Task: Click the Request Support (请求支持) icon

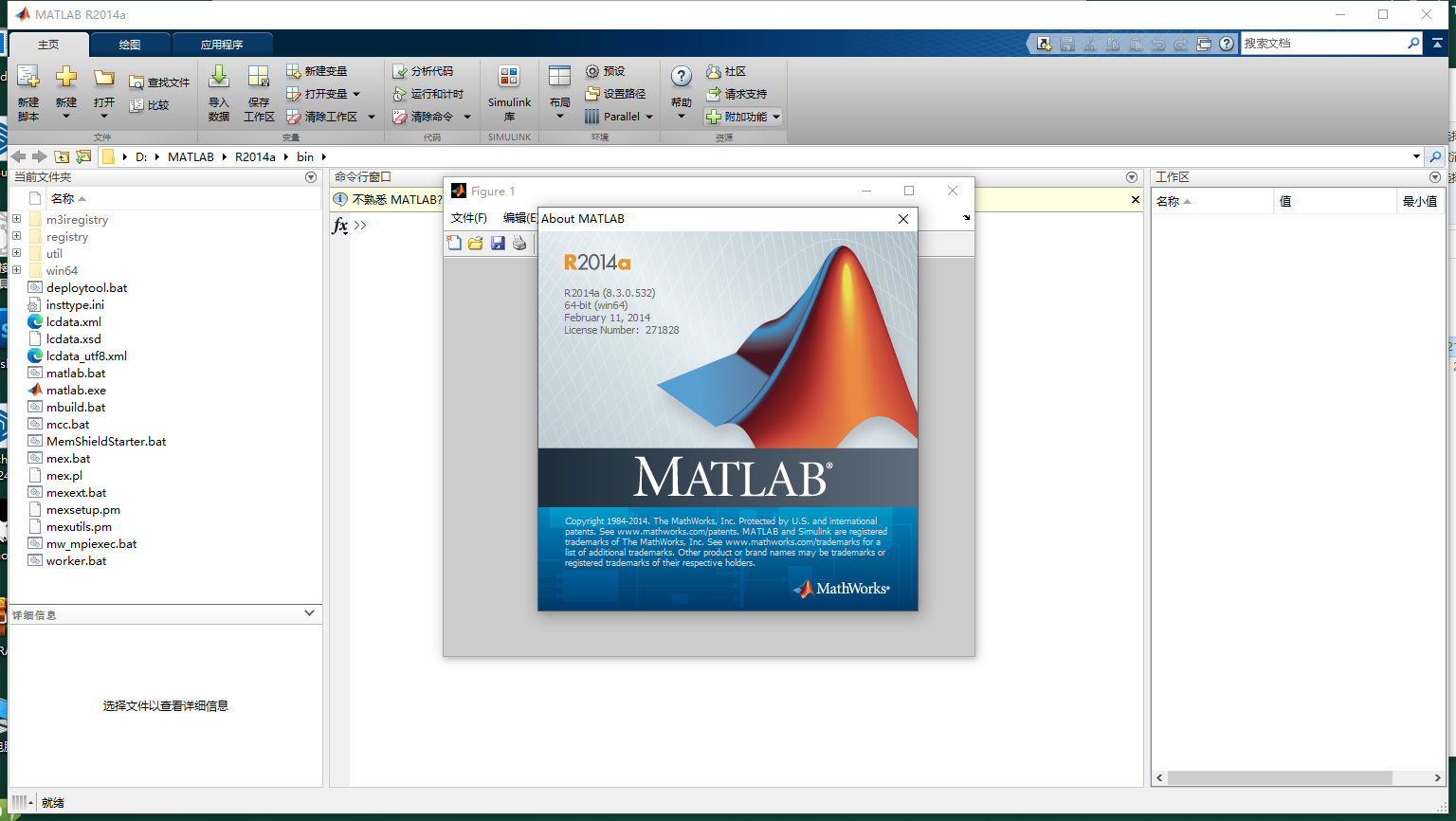Action: (x=713, y=93)
